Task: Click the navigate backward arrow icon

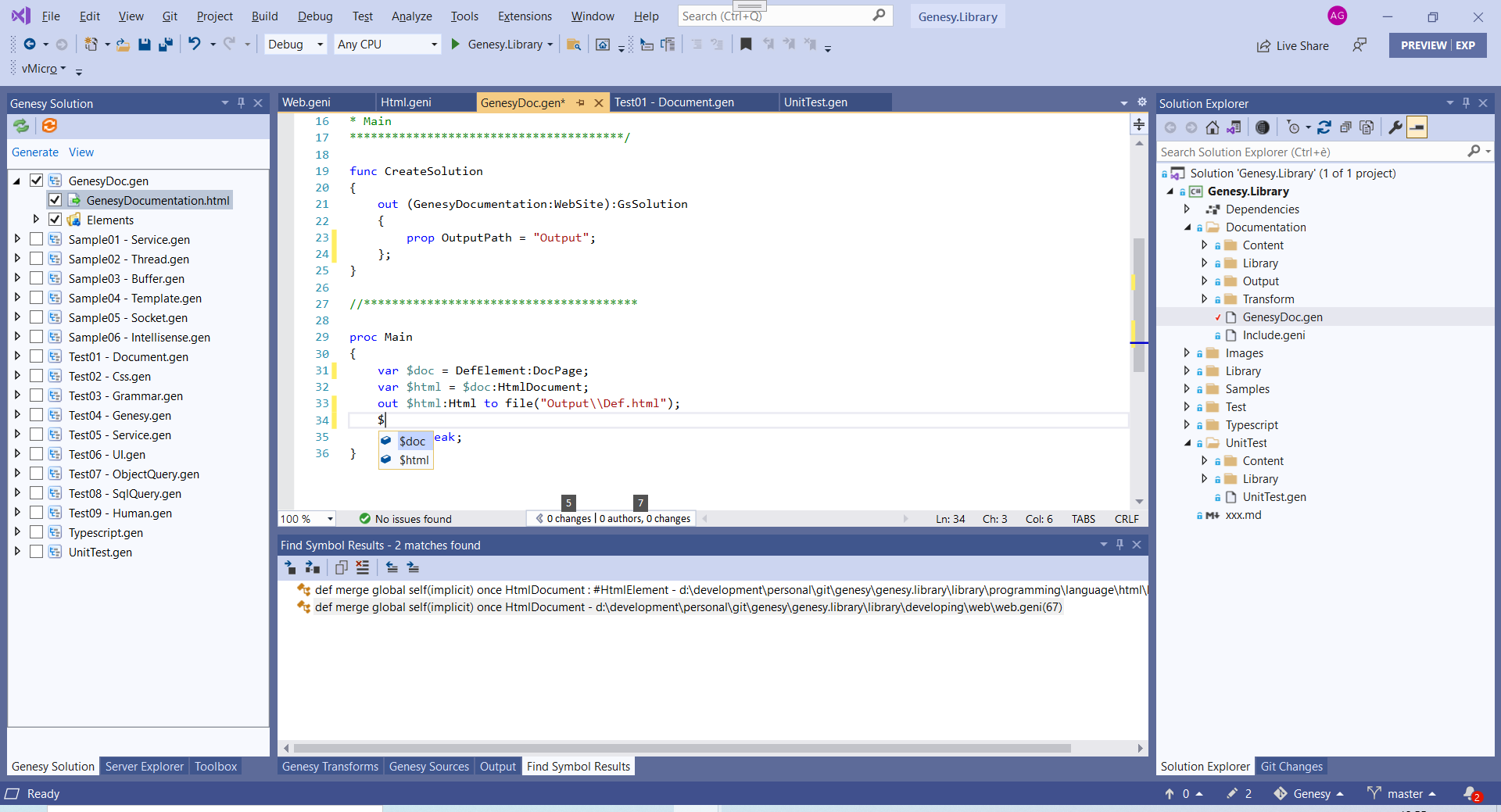Action: tap(30, 45)
